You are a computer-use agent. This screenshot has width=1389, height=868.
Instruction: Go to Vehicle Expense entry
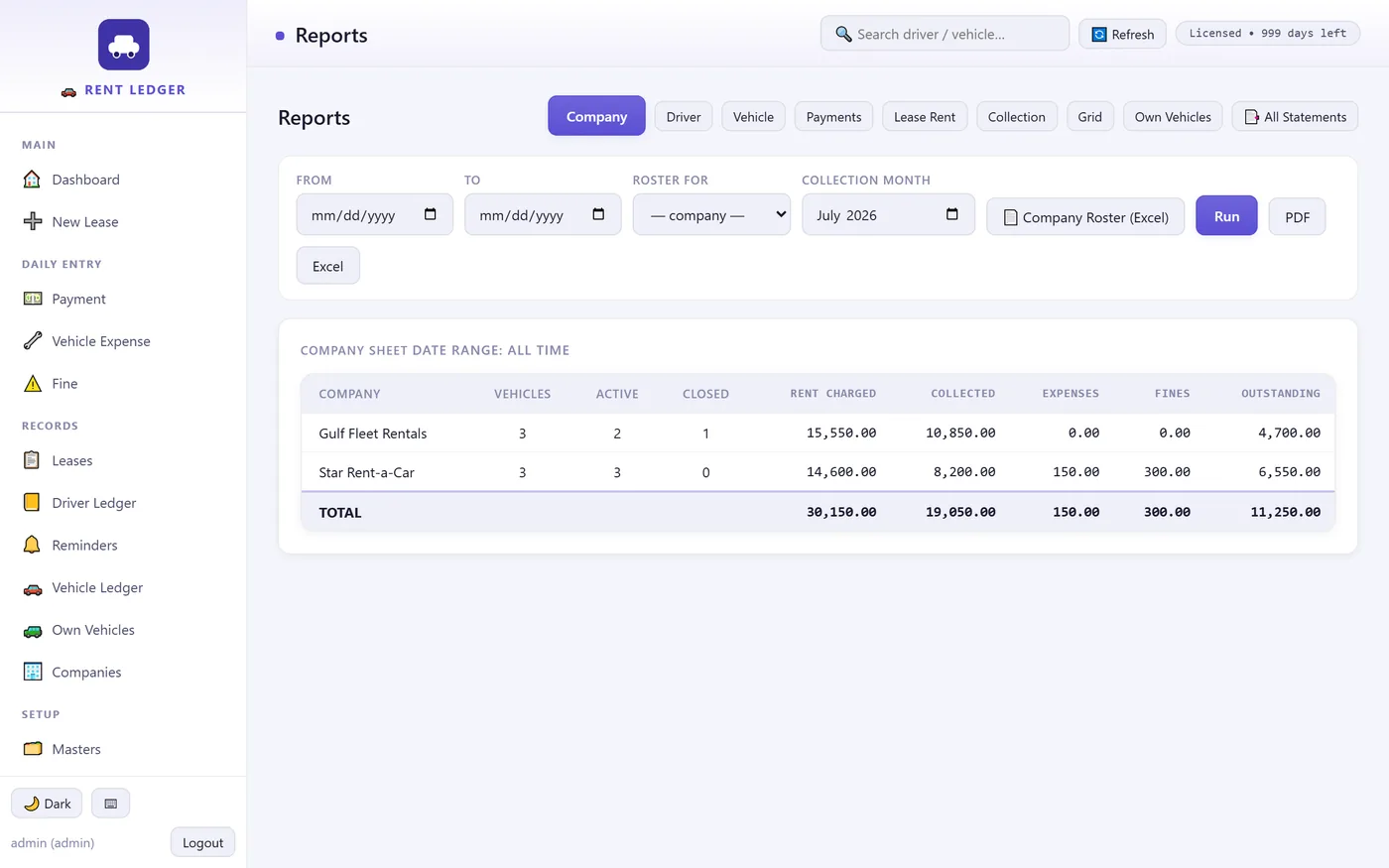(x=123, y=341)
